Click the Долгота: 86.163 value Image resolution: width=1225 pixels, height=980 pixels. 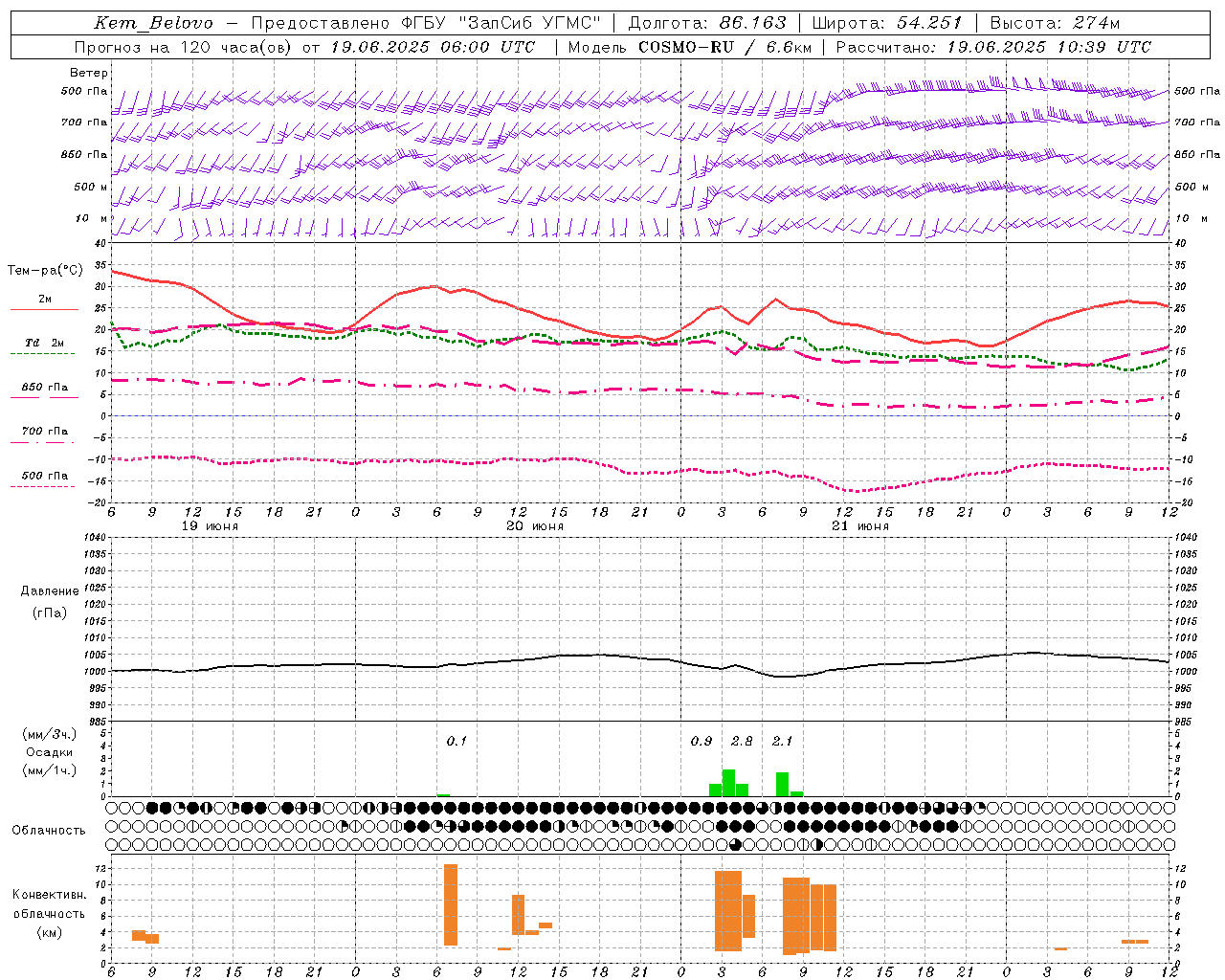pyautogui.click(x=706, y=23)
